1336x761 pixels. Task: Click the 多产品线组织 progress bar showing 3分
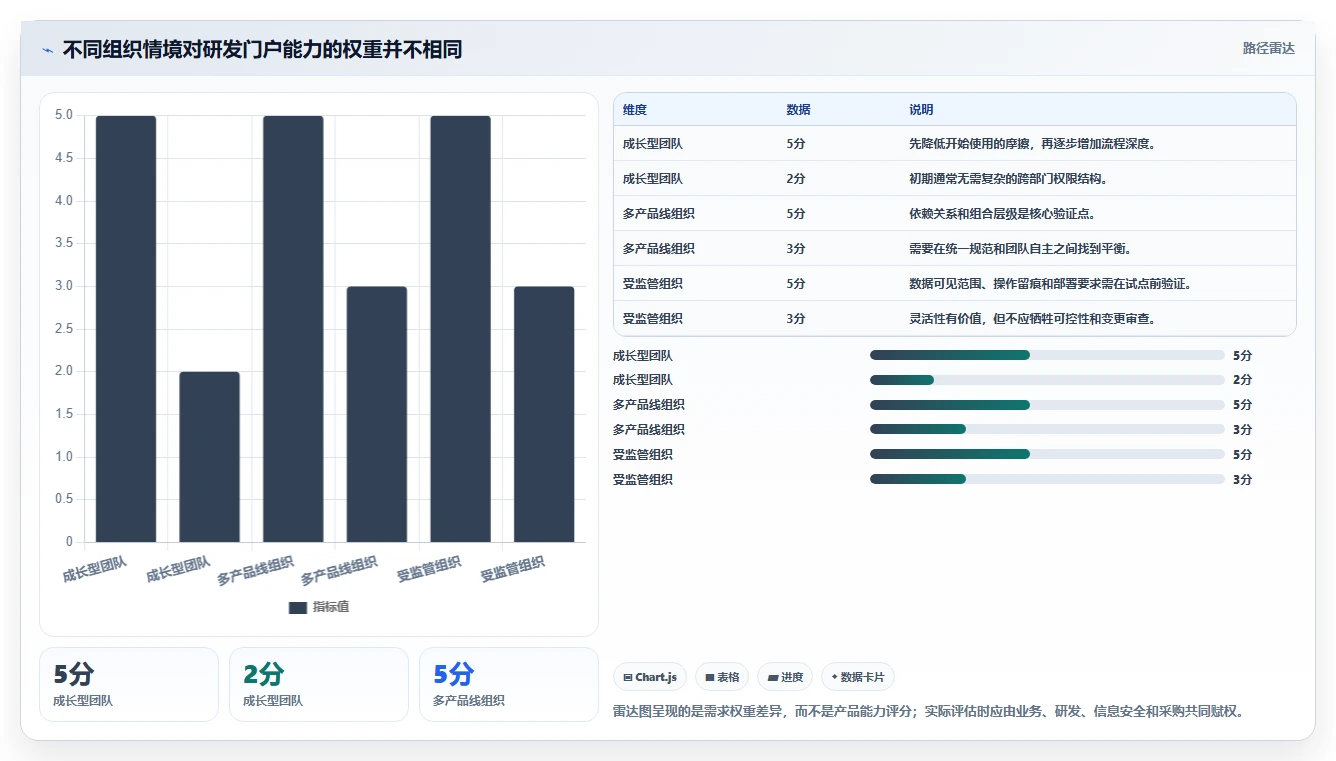tap(1047, 430)
